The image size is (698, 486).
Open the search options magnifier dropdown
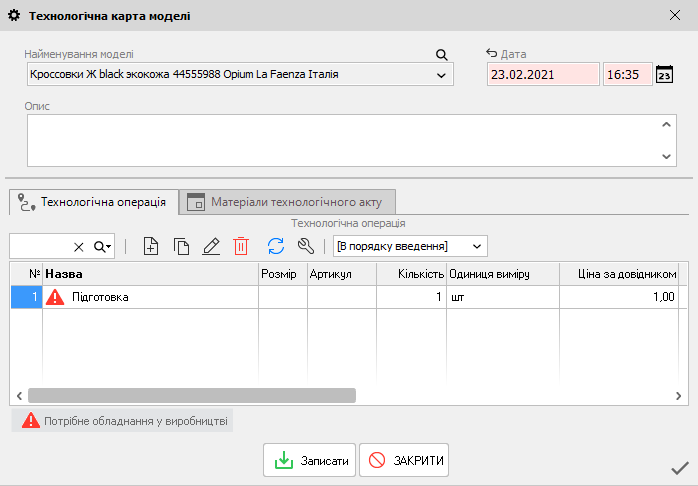[102, 246]
